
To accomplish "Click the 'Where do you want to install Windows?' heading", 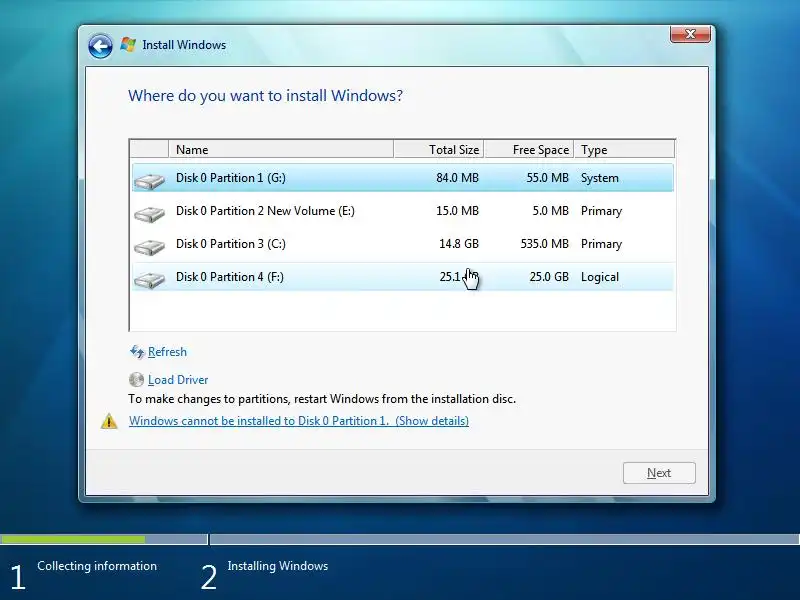I will pos(265,96).
